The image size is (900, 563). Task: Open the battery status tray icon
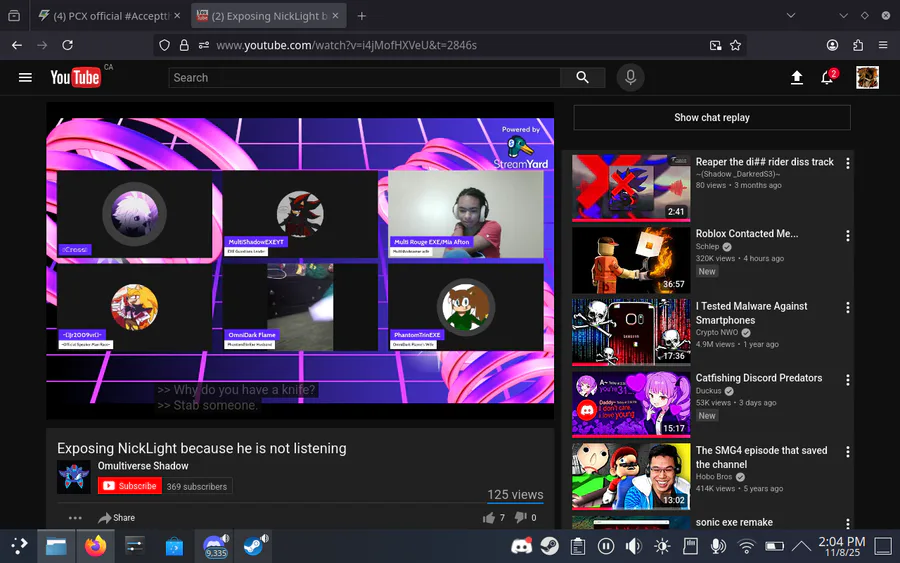pos(774,546)
